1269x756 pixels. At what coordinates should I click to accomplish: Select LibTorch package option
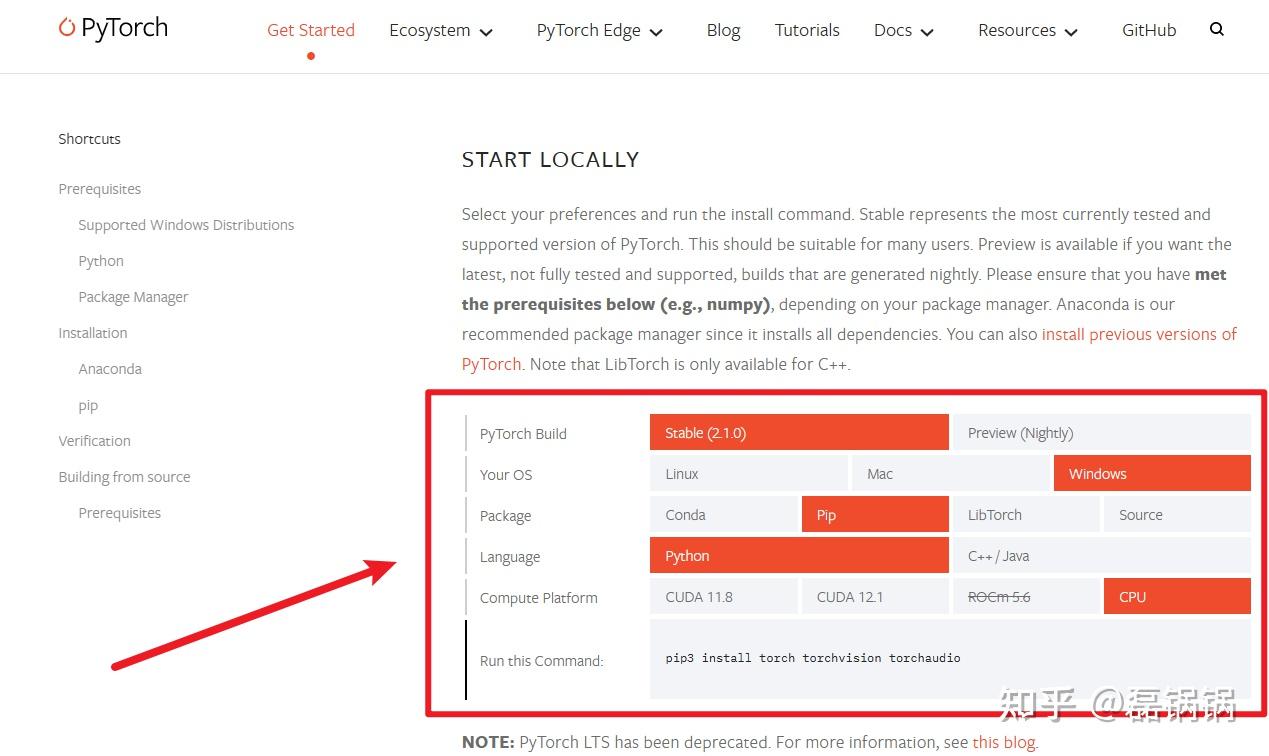click(x=1026, y=514)
